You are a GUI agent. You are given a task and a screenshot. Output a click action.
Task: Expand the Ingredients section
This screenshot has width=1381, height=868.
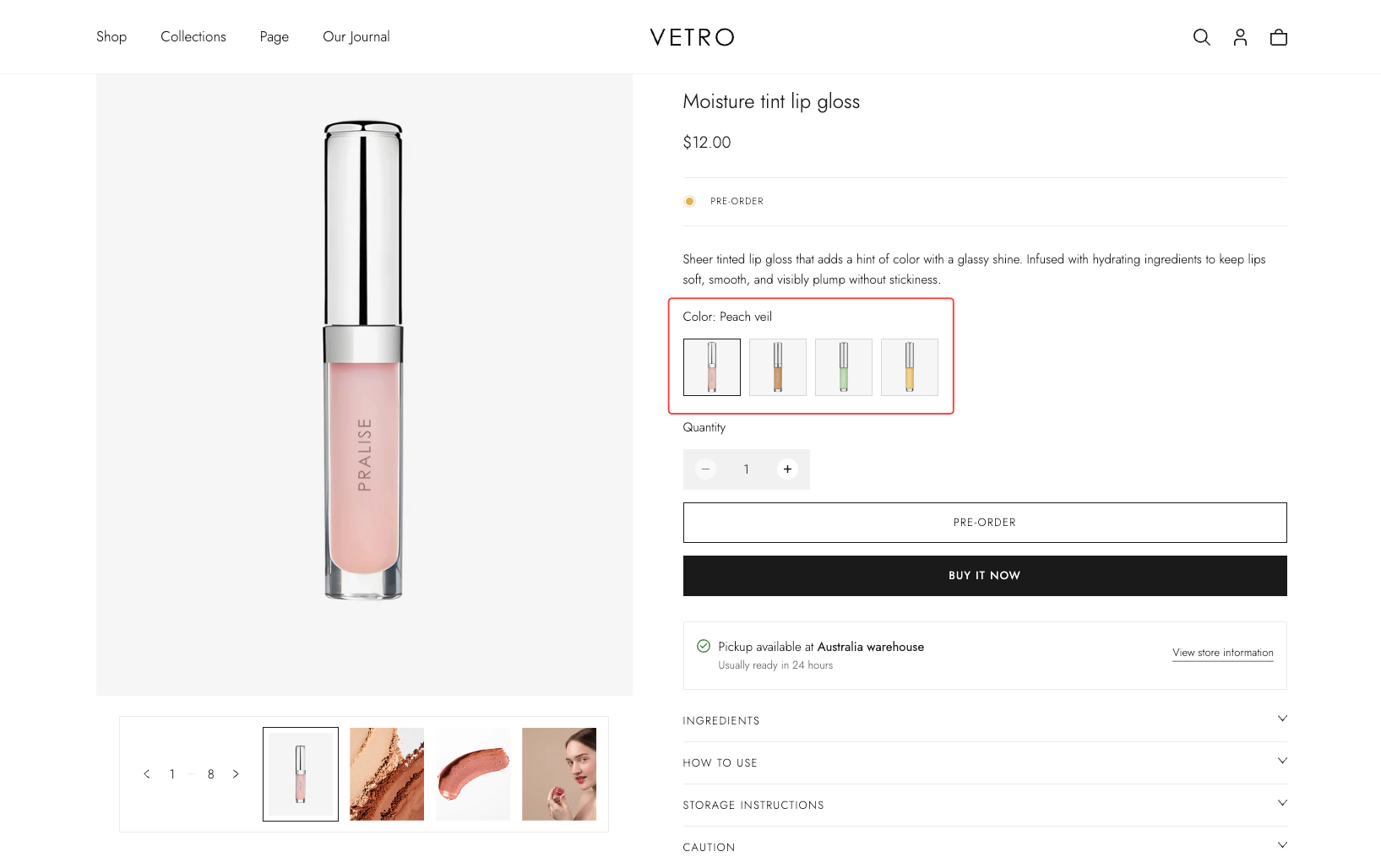click(984, 720)
